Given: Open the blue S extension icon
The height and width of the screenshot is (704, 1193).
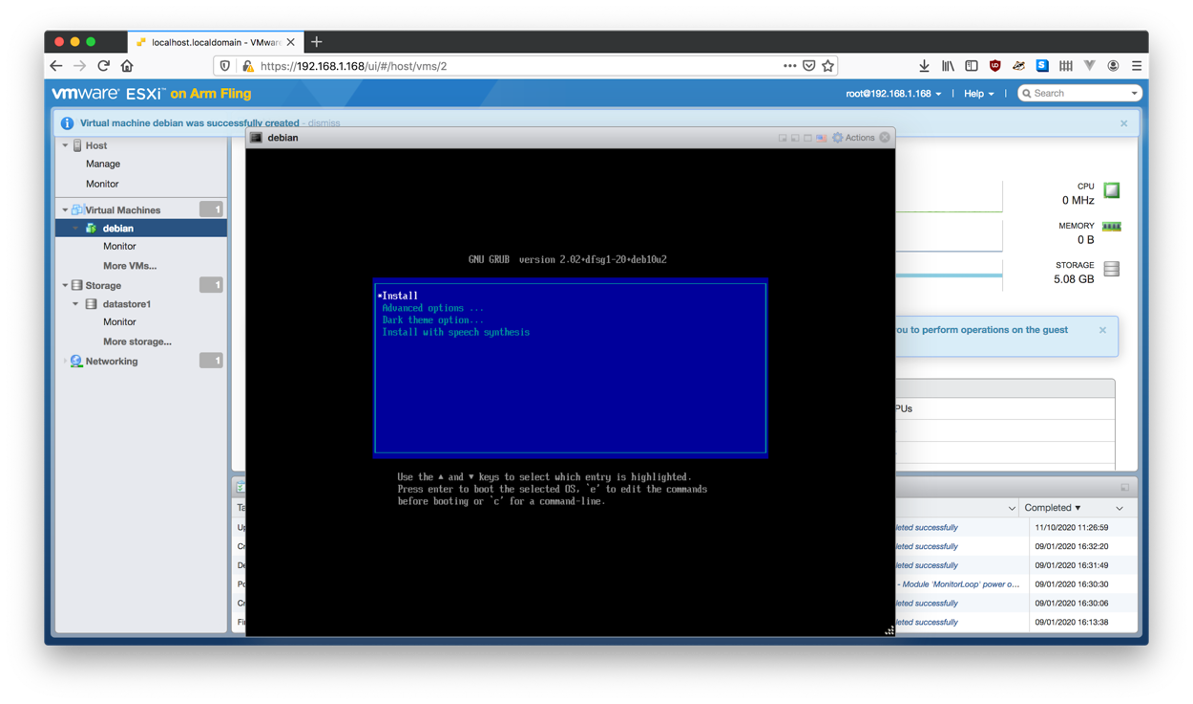Looking at the screenshot, I should click(1042, 66).
